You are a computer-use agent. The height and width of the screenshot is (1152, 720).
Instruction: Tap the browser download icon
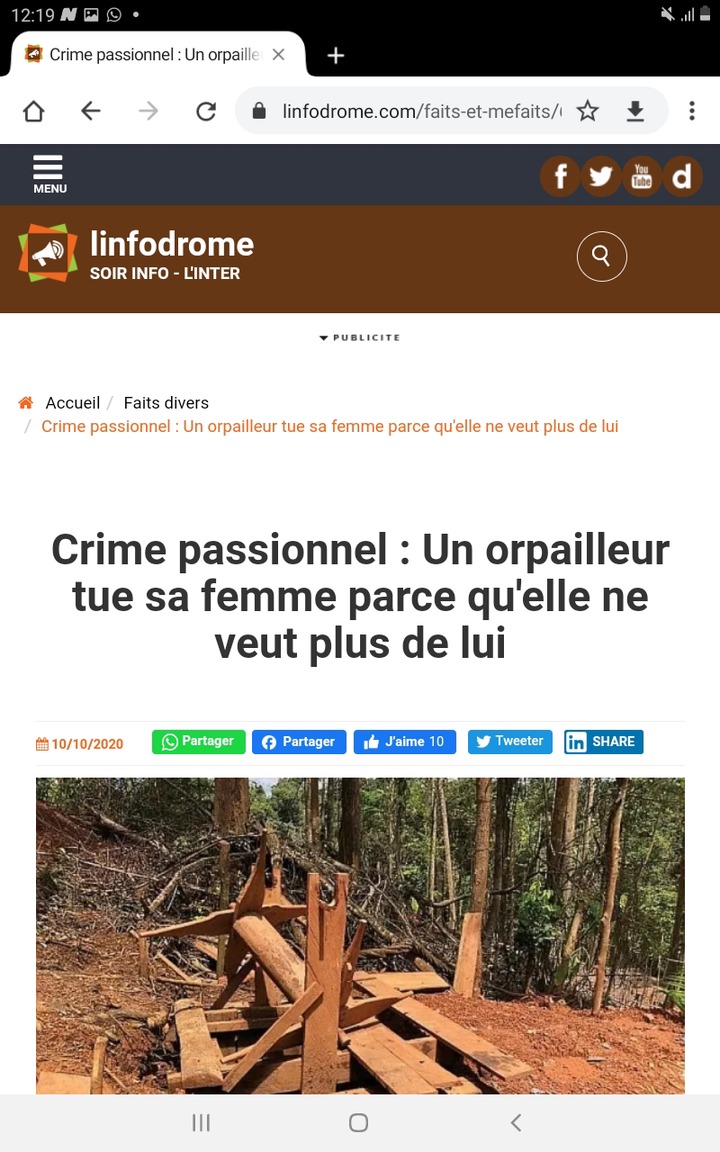[x=635, y=111]
